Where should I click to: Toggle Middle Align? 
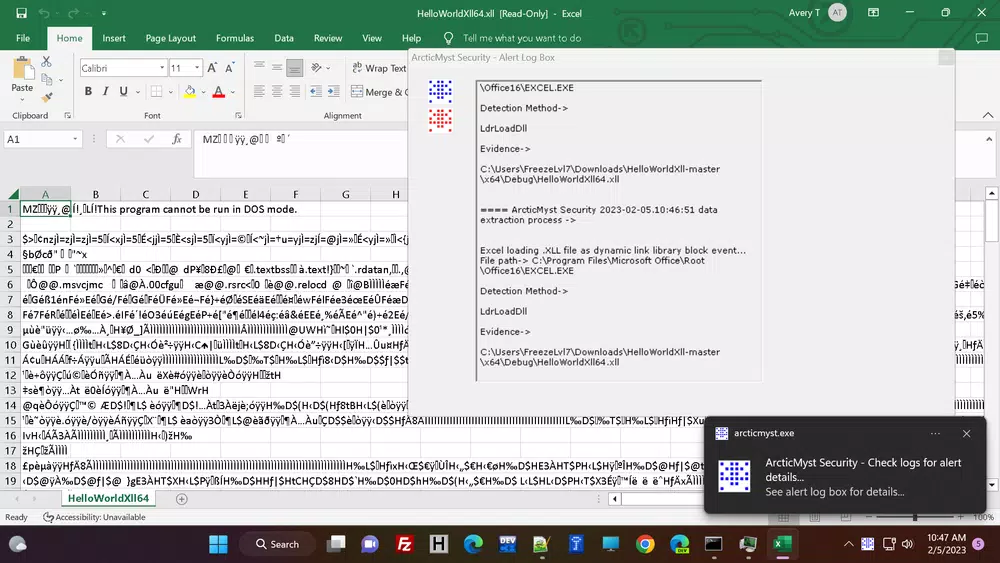(x=277, y=67)
